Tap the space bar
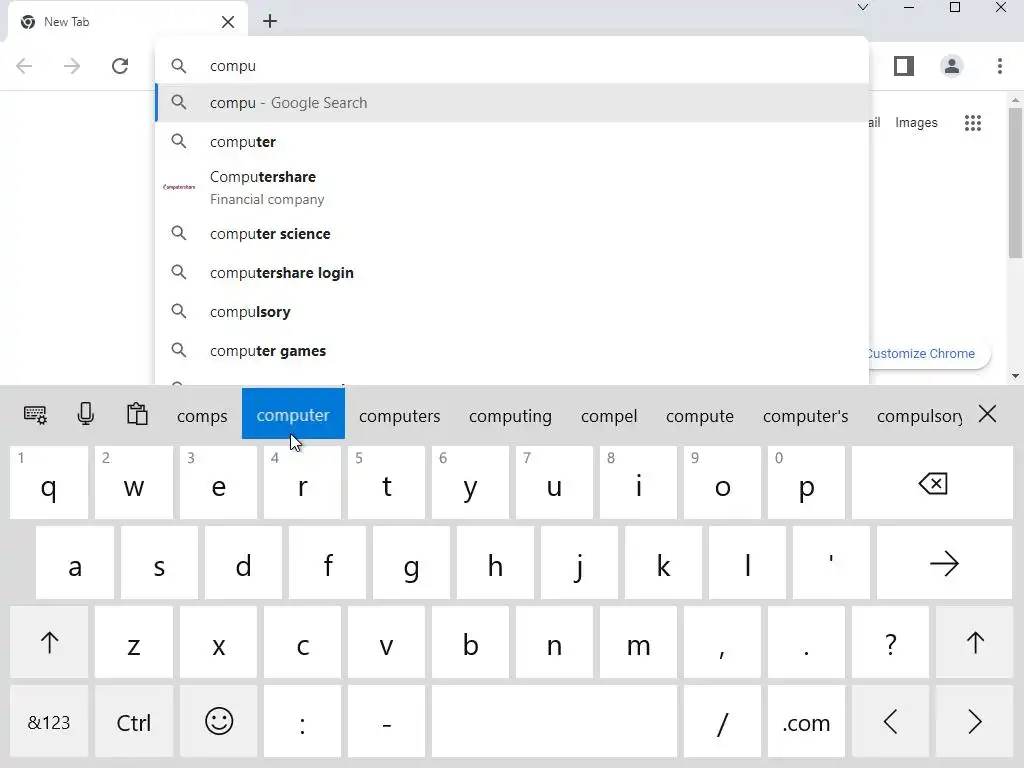 pyautogui.click(x=554, y=722)
